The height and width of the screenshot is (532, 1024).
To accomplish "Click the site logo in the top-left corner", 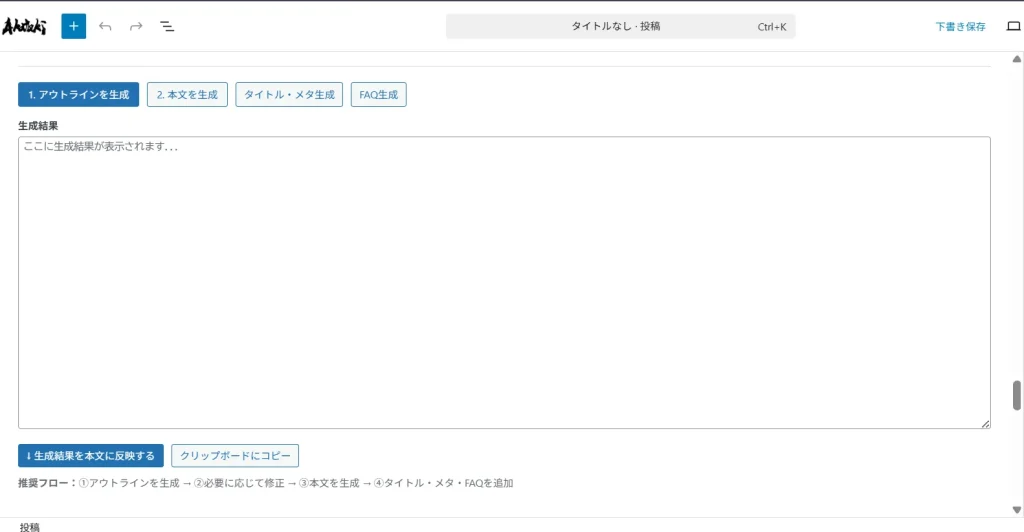I will point(25,26).
